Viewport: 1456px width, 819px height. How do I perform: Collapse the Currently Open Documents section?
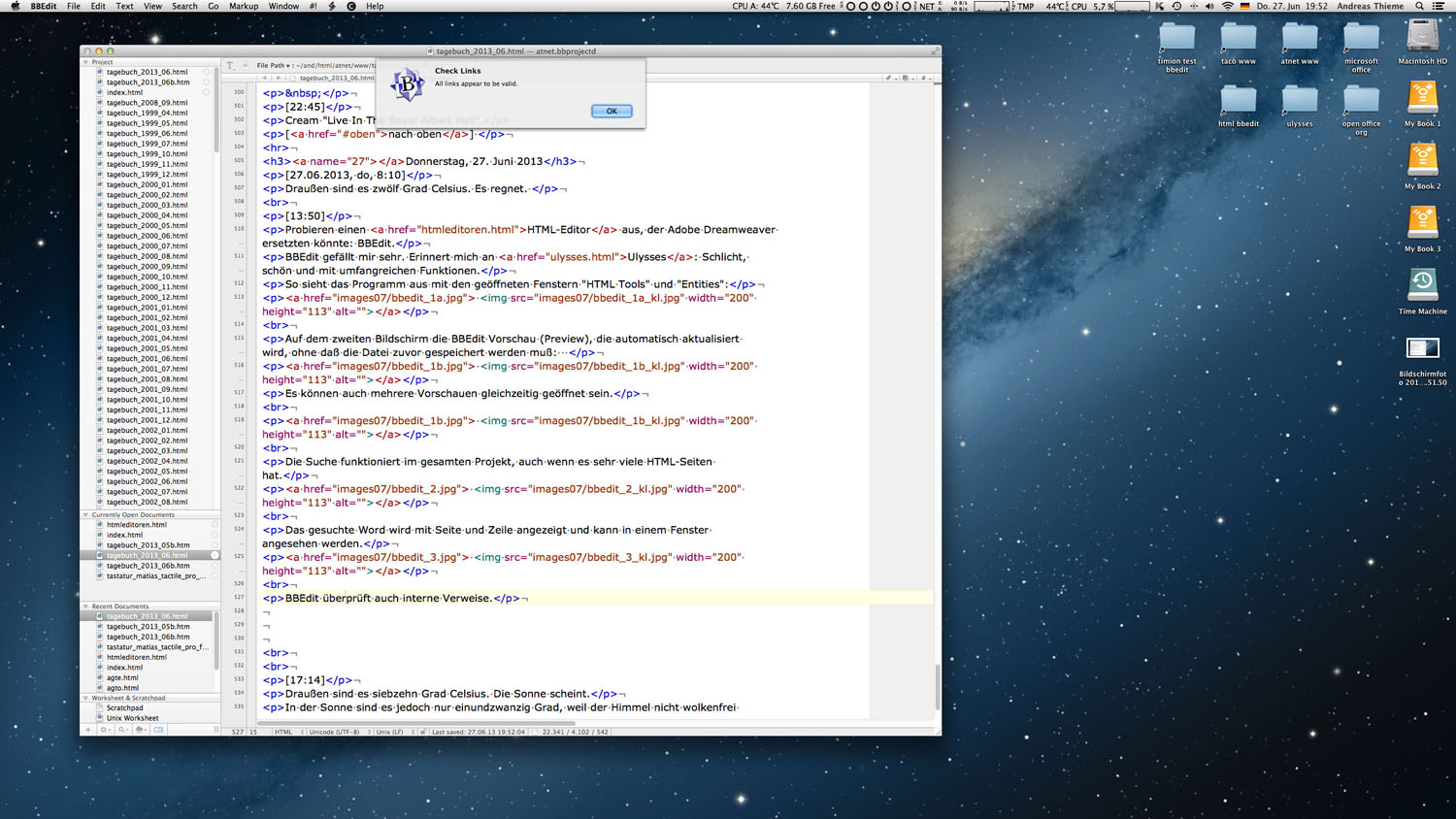point(86,515)
